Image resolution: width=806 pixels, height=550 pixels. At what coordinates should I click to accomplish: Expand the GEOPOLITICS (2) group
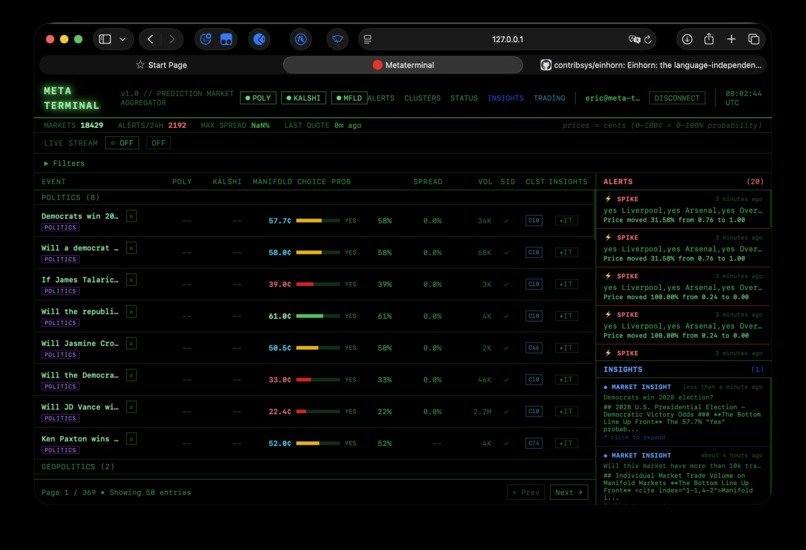point(78,467)
